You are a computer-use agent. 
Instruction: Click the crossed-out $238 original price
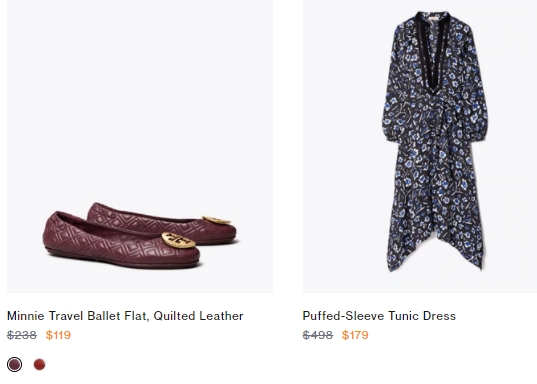click(22, 335)
